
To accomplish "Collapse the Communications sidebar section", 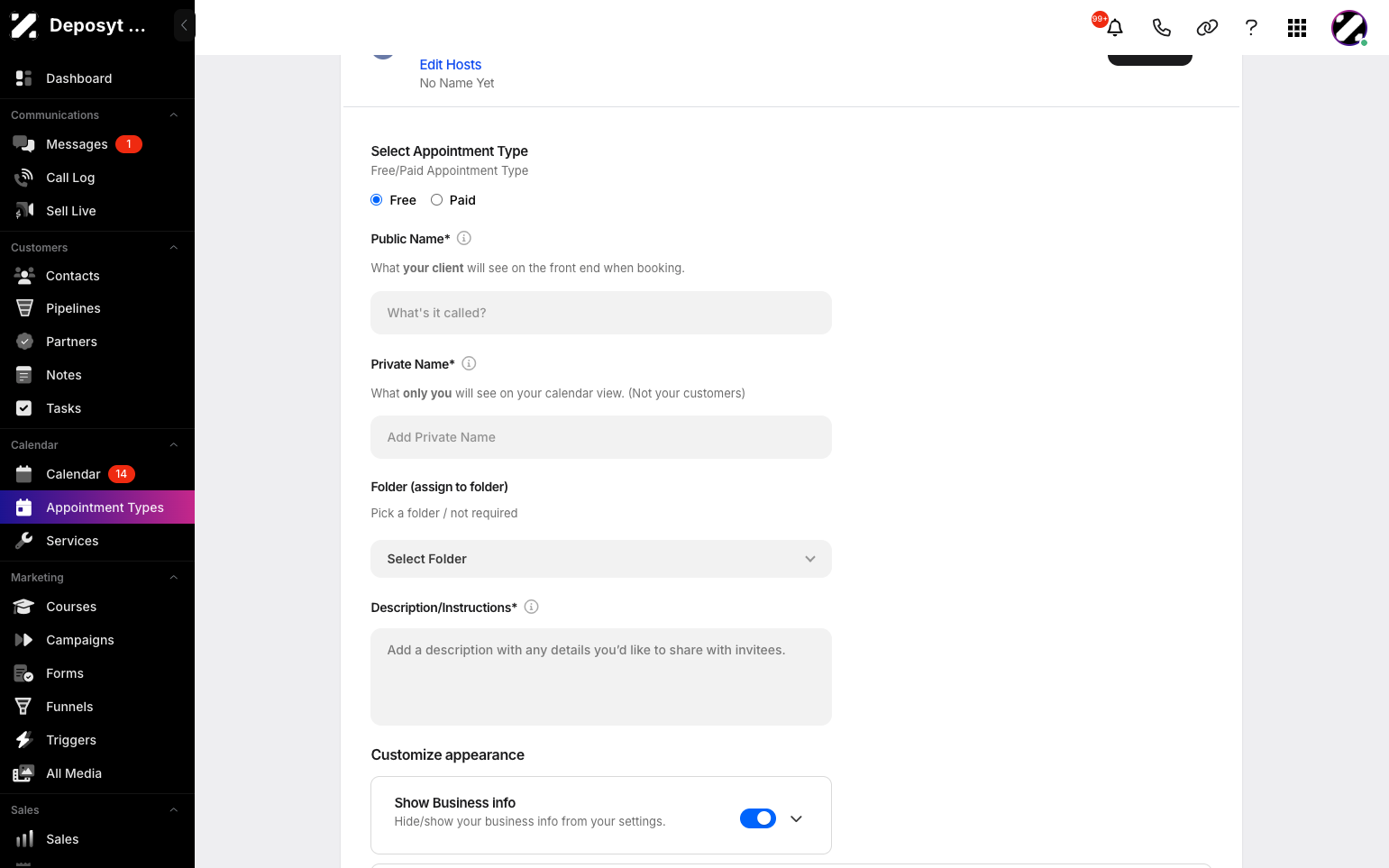I will (174, 115).
